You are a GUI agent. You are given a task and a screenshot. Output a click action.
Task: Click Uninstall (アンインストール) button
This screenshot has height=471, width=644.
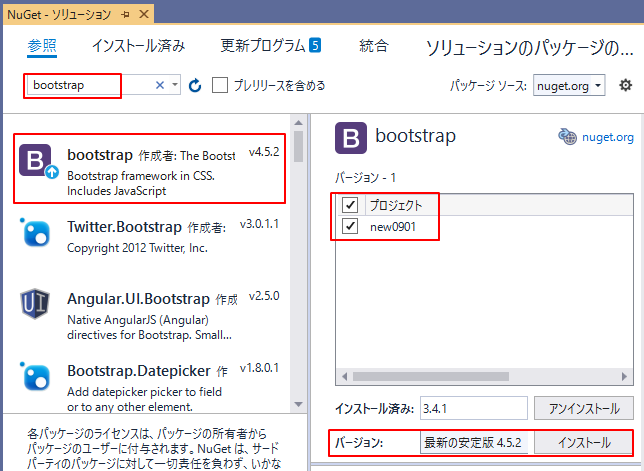(584, 408)
